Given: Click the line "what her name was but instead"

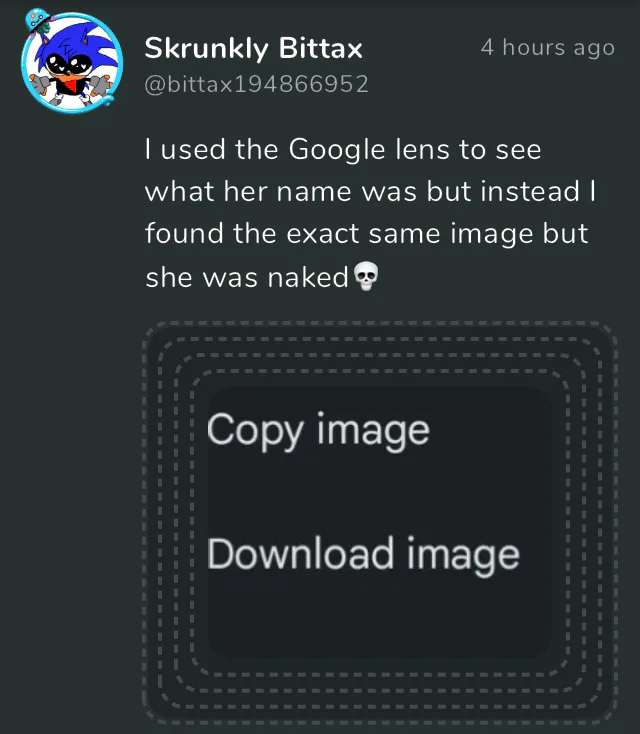Looking at the screenshot, I should tap(370, 192).
